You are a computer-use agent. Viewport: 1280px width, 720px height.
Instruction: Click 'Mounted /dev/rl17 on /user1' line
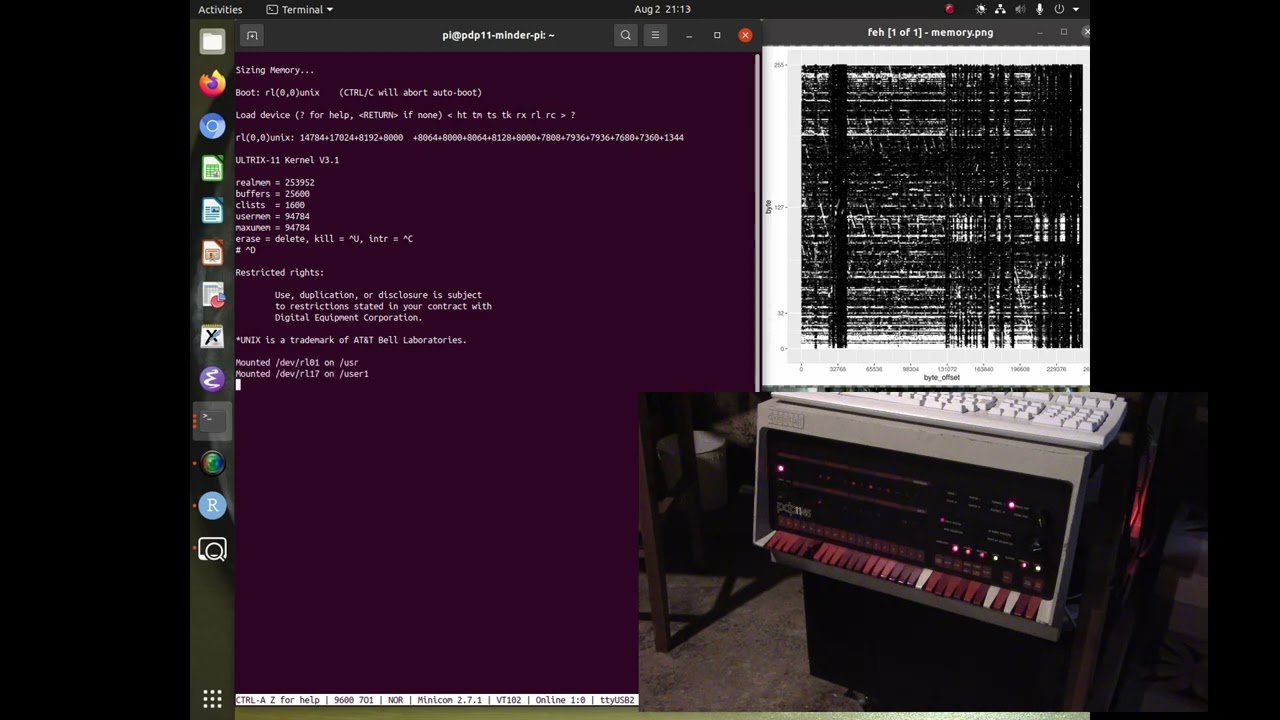tap(302, 374)
